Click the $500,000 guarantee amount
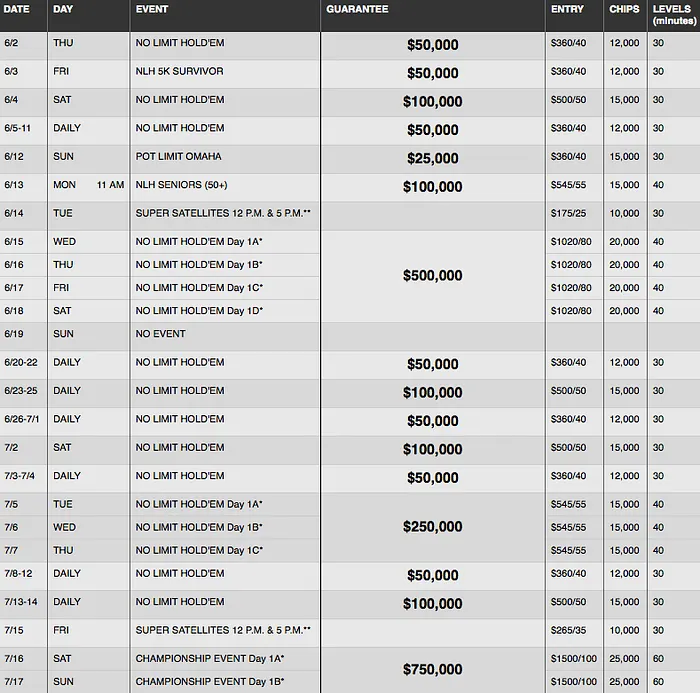 pyautogui.click(x=434, y=276)
